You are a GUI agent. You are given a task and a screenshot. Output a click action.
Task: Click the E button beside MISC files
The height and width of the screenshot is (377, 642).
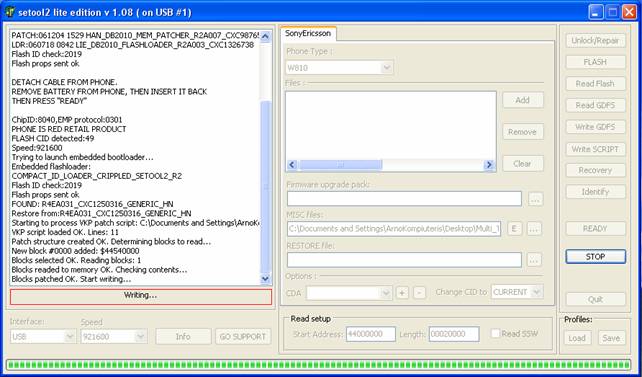tap(515, 228)
